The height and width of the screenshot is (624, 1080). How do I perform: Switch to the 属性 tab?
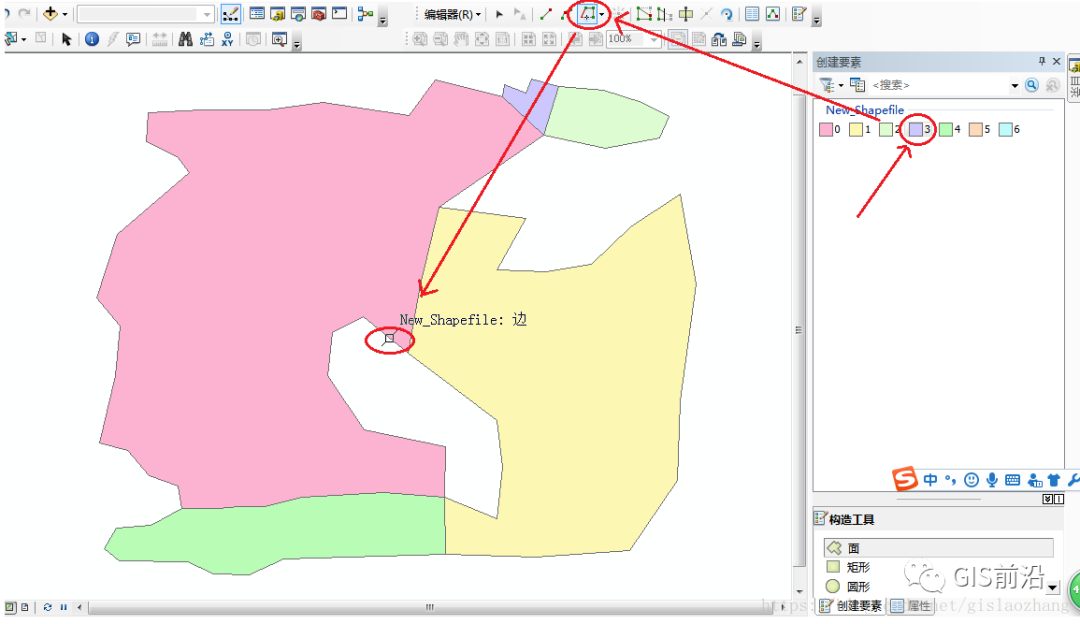(911, 606)
